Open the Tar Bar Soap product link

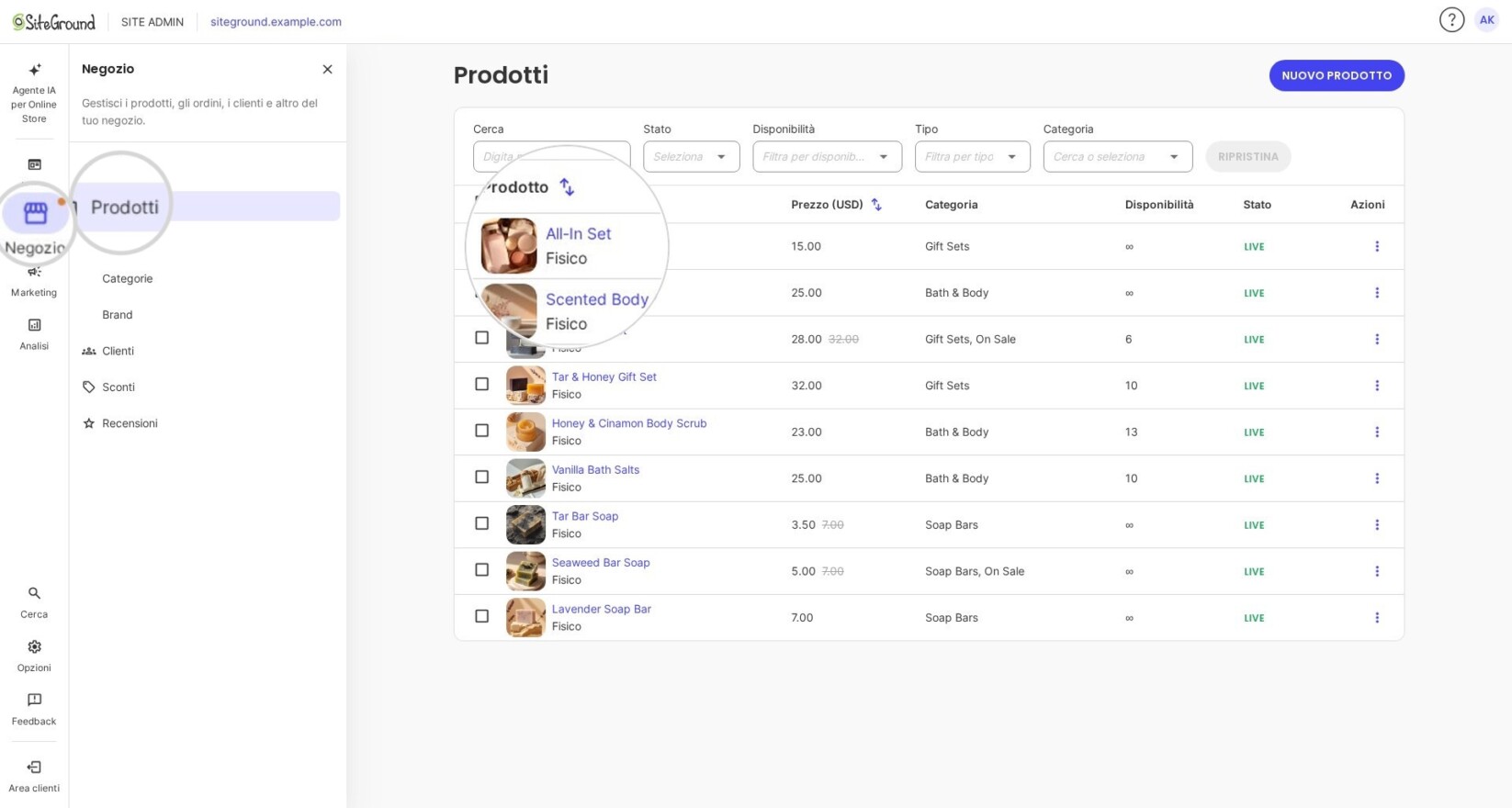(x=584, y=516)
